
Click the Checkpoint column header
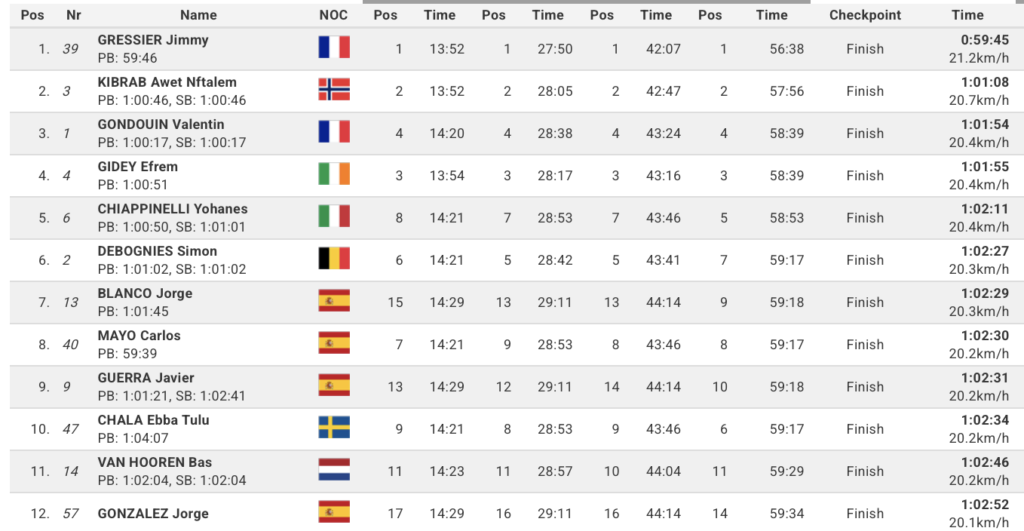[865, 15]
